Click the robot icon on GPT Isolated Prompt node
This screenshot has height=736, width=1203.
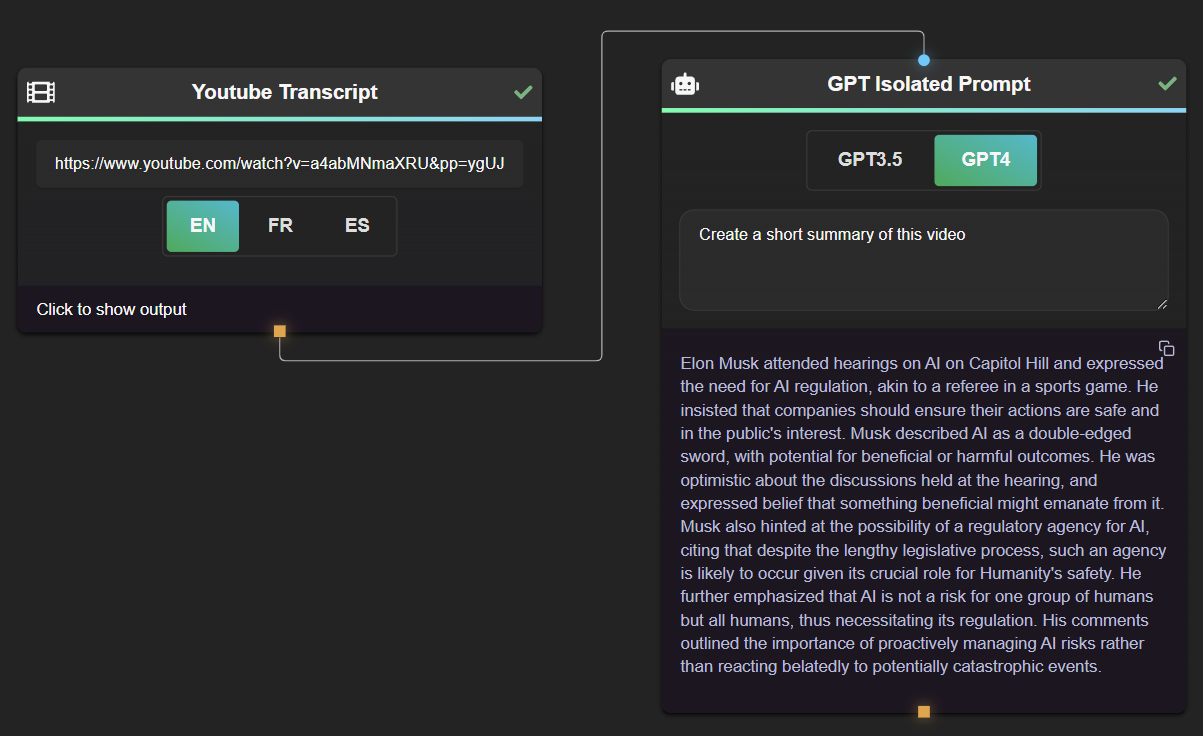pos(685,84)
